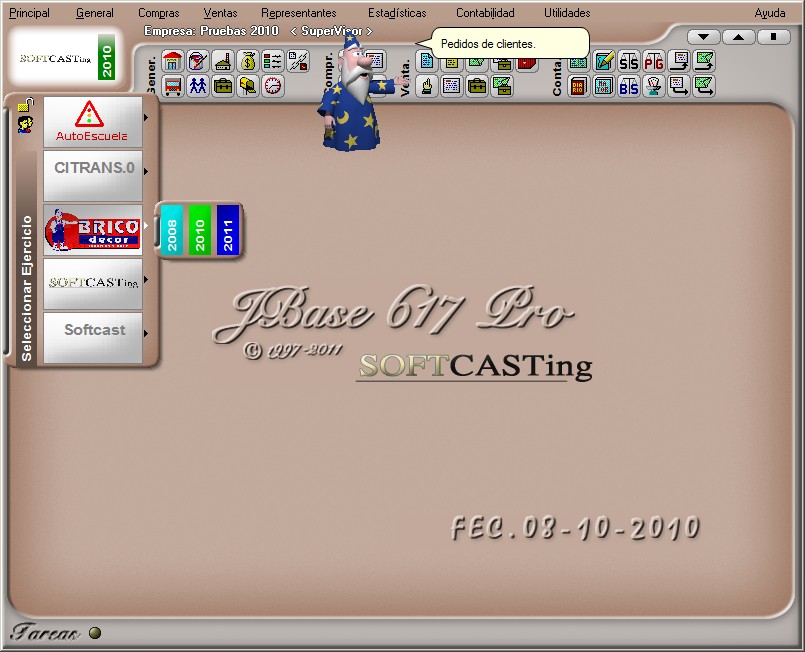The width and height of the screenshot is (805, 652).
Task: Click the MAYOR ledger icon
Action: click(x=603, y=86)
